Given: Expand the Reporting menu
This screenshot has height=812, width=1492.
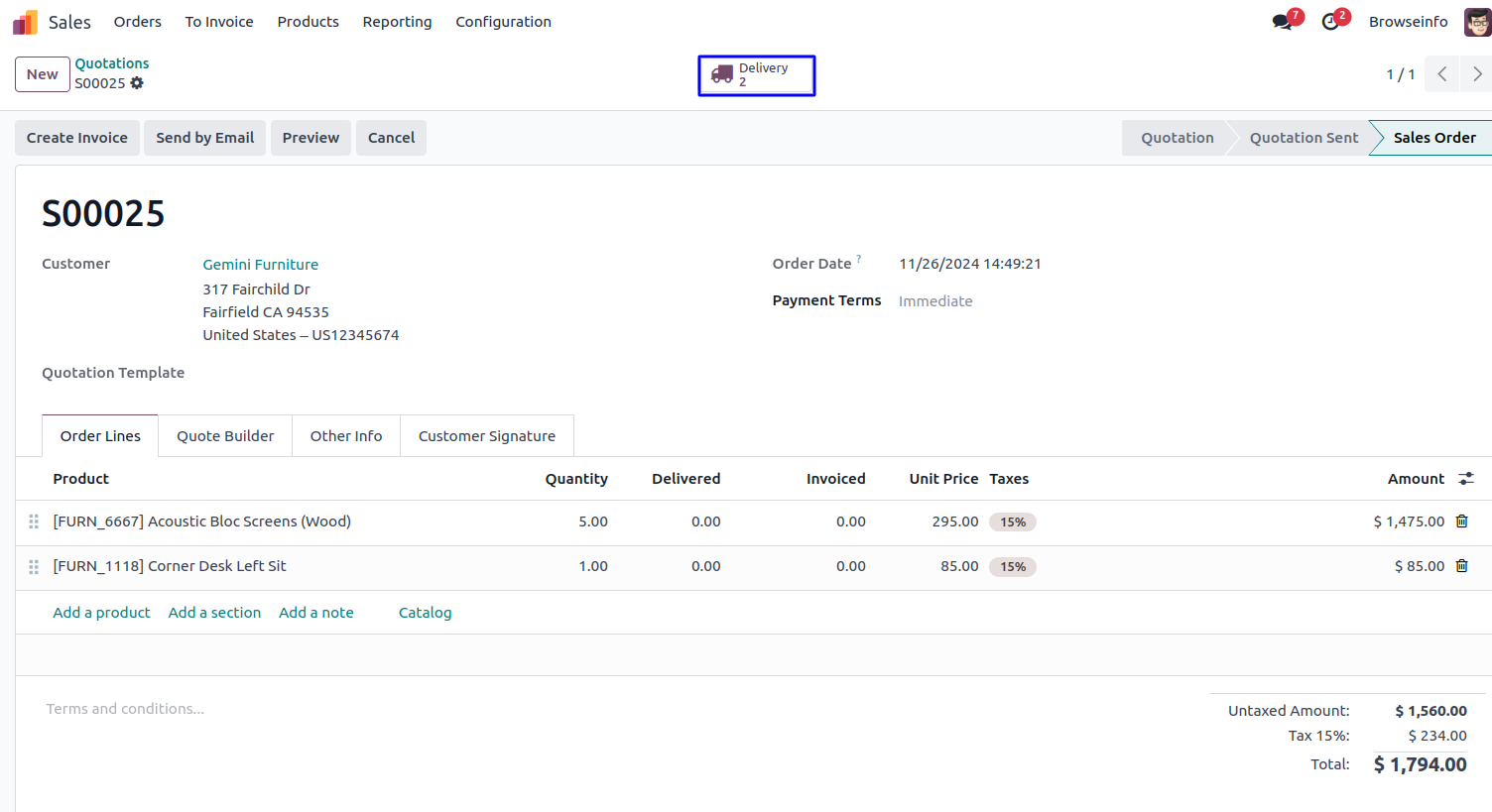Looking at the screenshot, I should click(x=397, y=22).
